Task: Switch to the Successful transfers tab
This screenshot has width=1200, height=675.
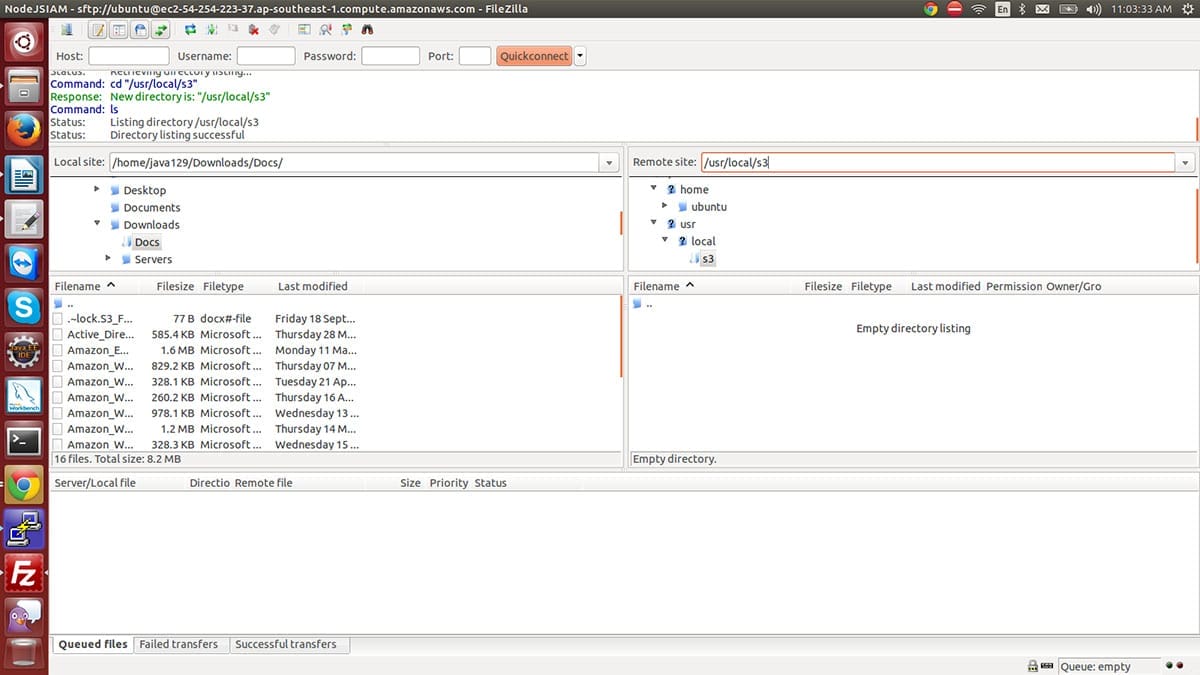Action: [285, 645]
